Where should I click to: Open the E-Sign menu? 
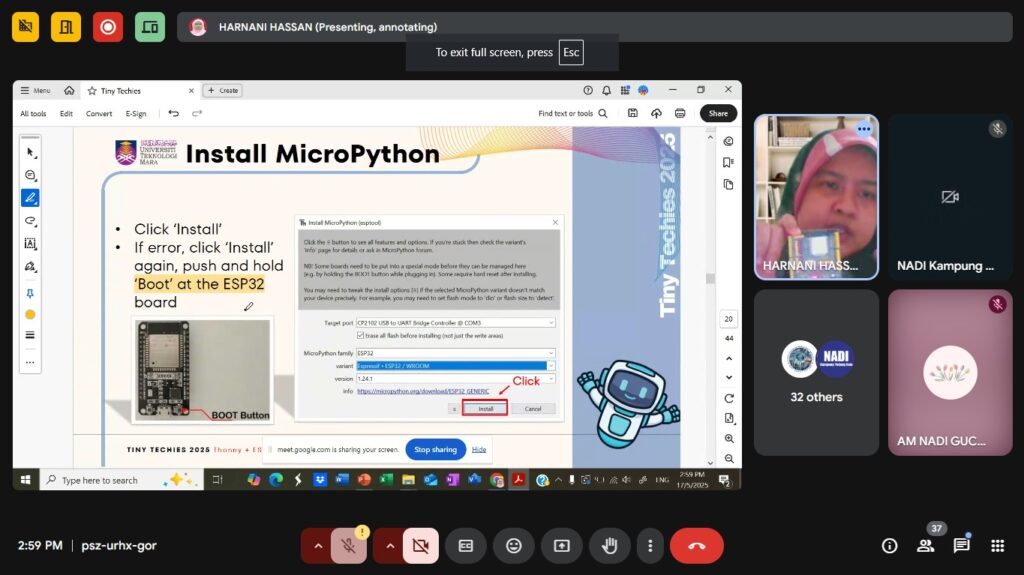[x=136, y=114]
